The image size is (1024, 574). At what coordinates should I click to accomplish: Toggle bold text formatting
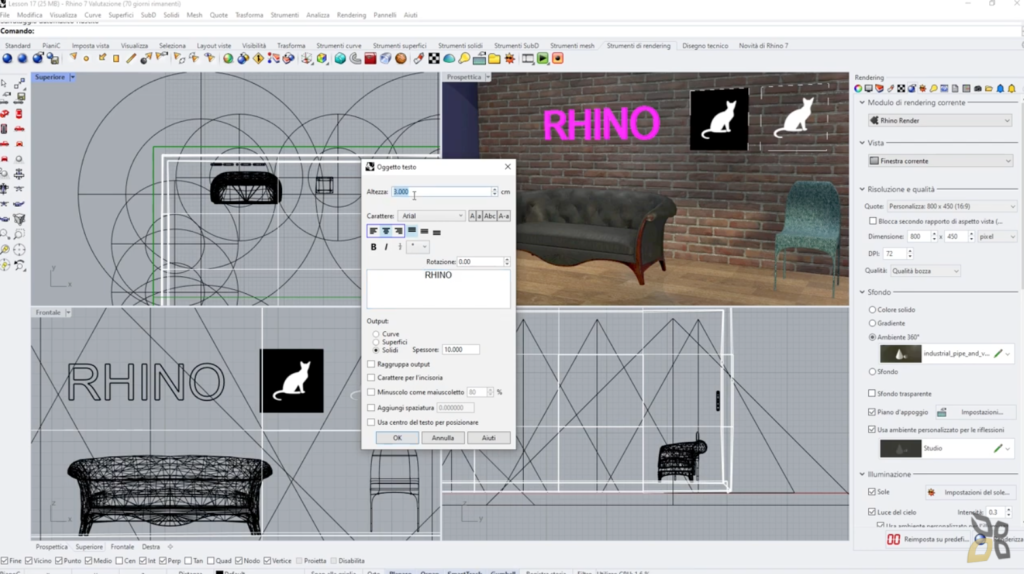pyautogui.click(x=374, y=247)
